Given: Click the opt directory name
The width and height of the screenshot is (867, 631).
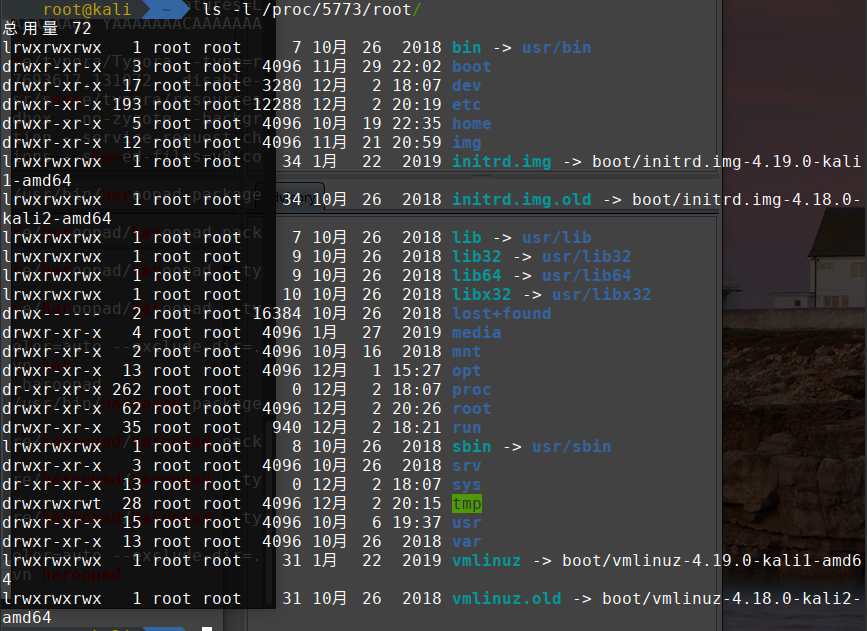Looking at the screenshot, I should coord(466,370).
